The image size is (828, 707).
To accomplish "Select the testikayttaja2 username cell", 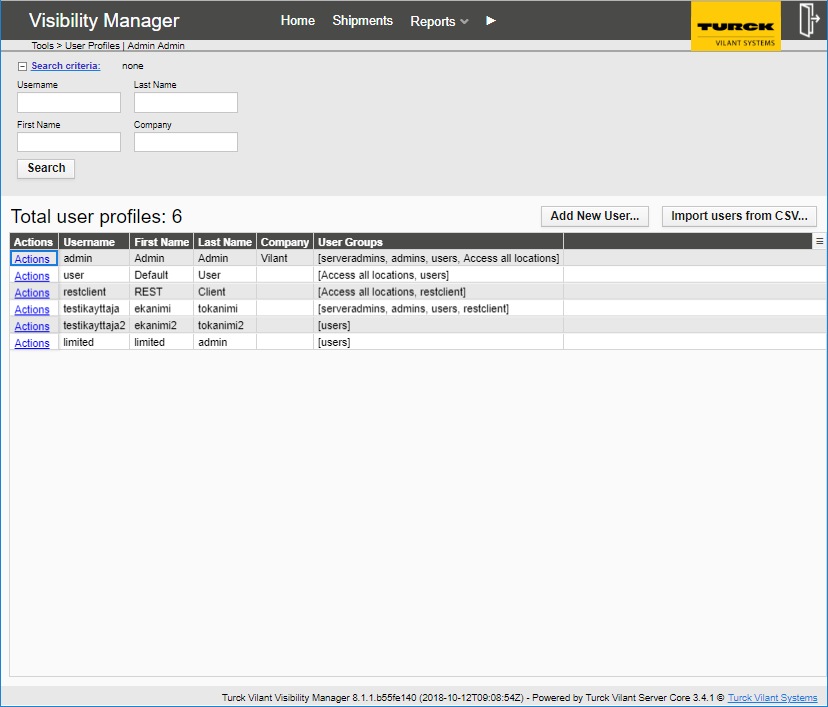I will (x=94, y=325).
